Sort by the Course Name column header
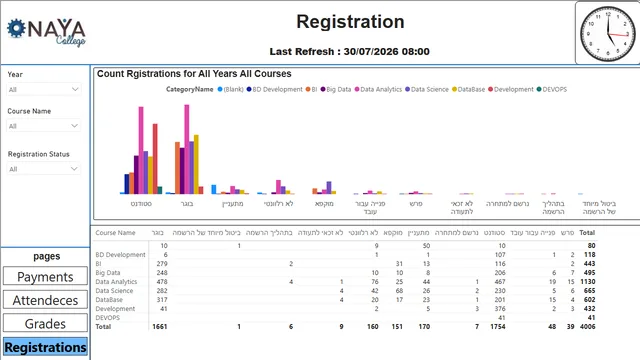This screenshot has width=640, height=360. click(115, 233)
